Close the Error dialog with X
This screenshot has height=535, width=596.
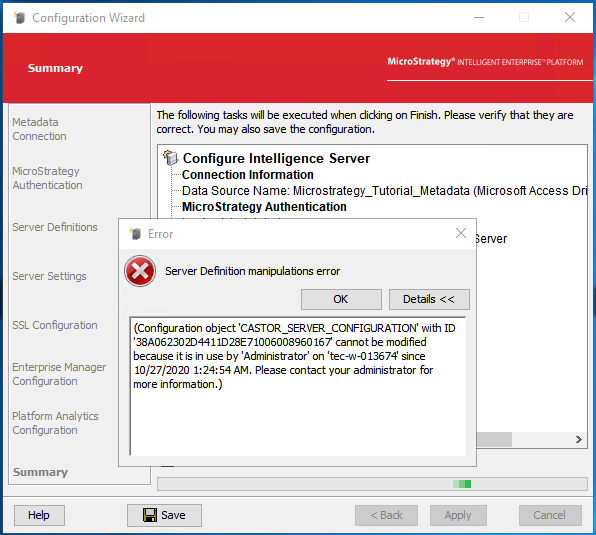pos(461,233)
